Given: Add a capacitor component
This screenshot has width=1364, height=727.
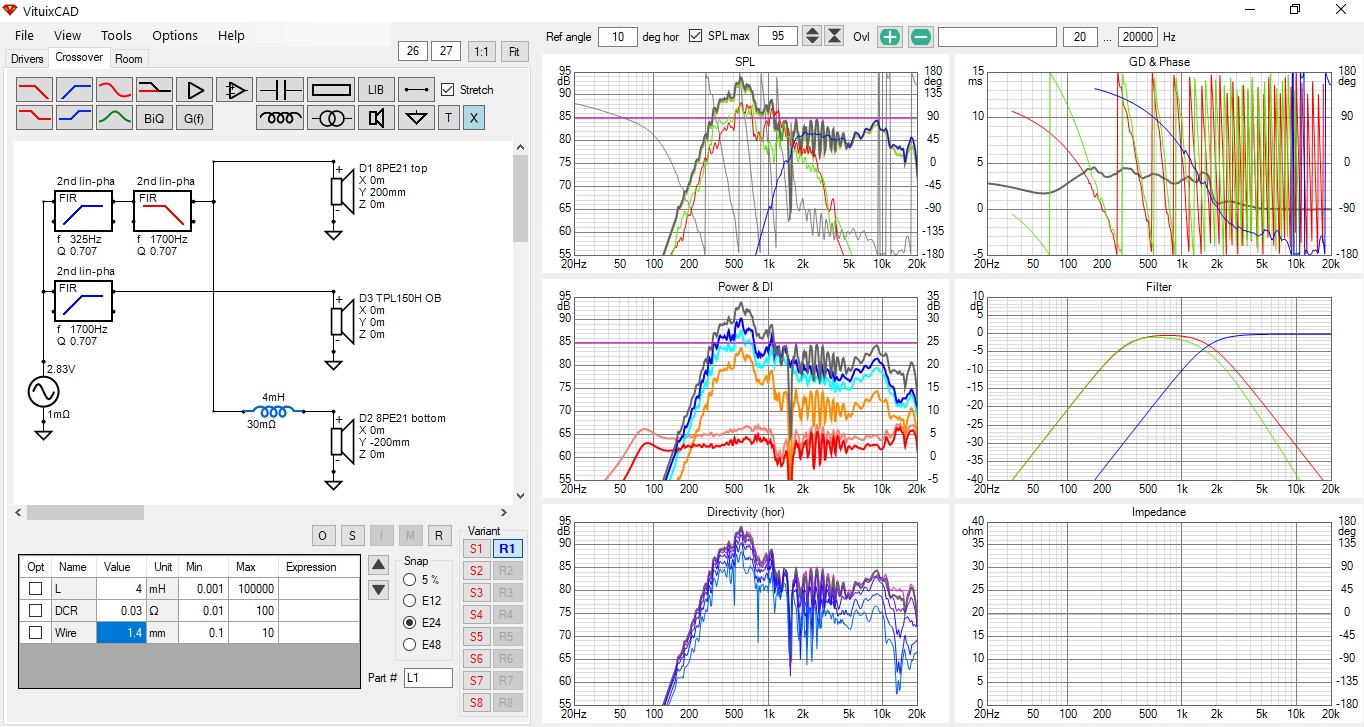Looking at the screenshot, I should pyautogui.click(x=280, y=90).
